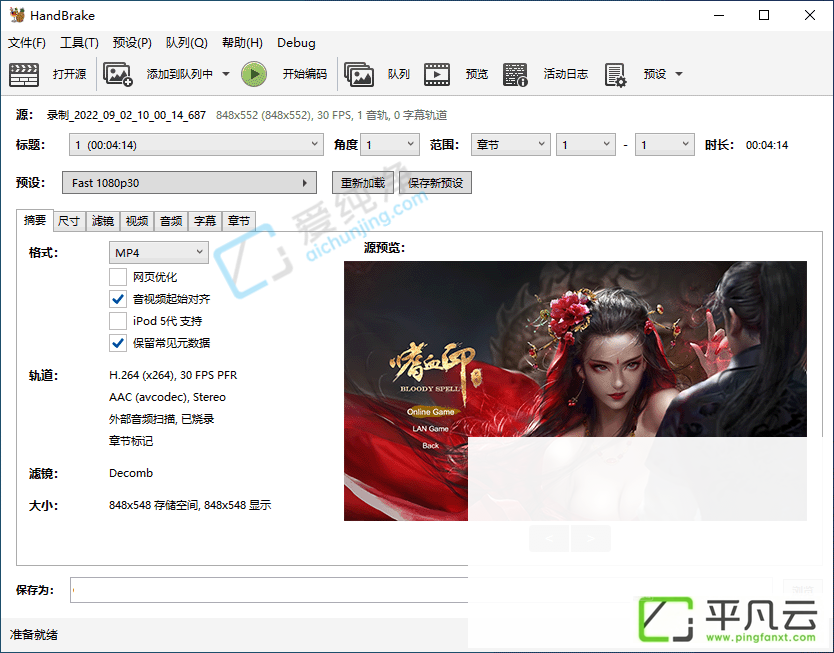Screen dimensions: 834x653
Task: Click the 准备就绪 status text
Action: tap(34, 634)
